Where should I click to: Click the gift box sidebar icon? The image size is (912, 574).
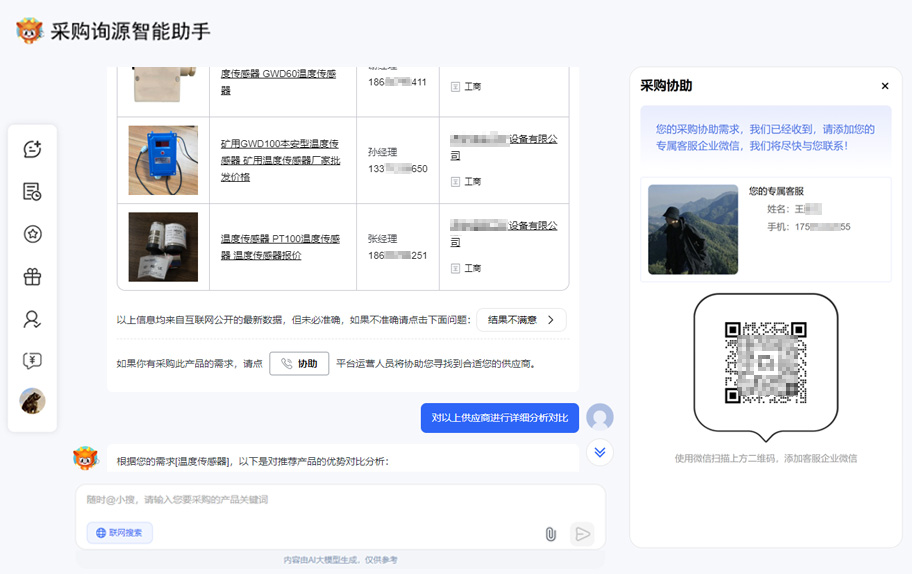32,277
